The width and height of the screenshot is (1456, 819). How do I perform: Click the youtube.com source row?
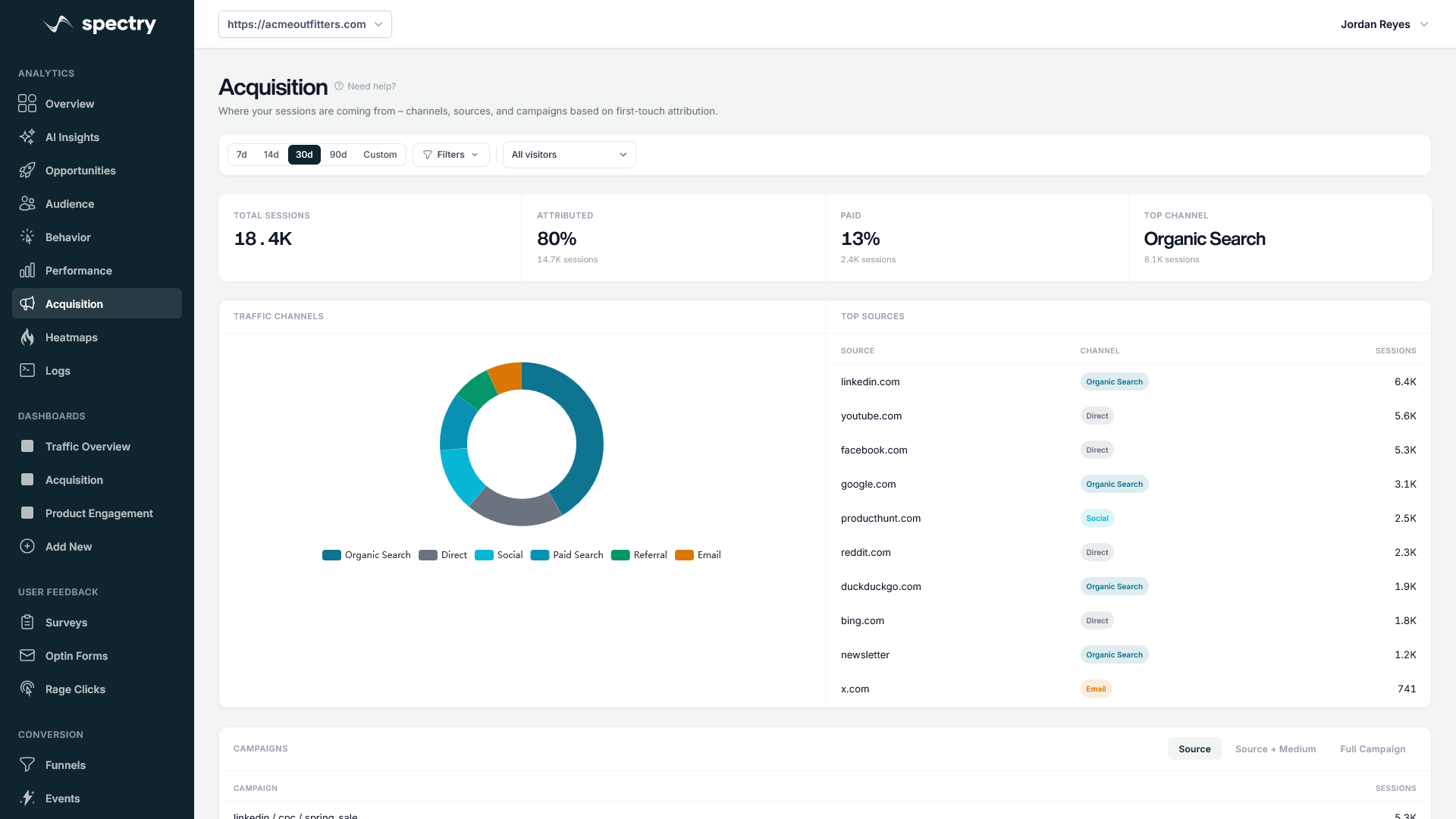[1128, 416]
